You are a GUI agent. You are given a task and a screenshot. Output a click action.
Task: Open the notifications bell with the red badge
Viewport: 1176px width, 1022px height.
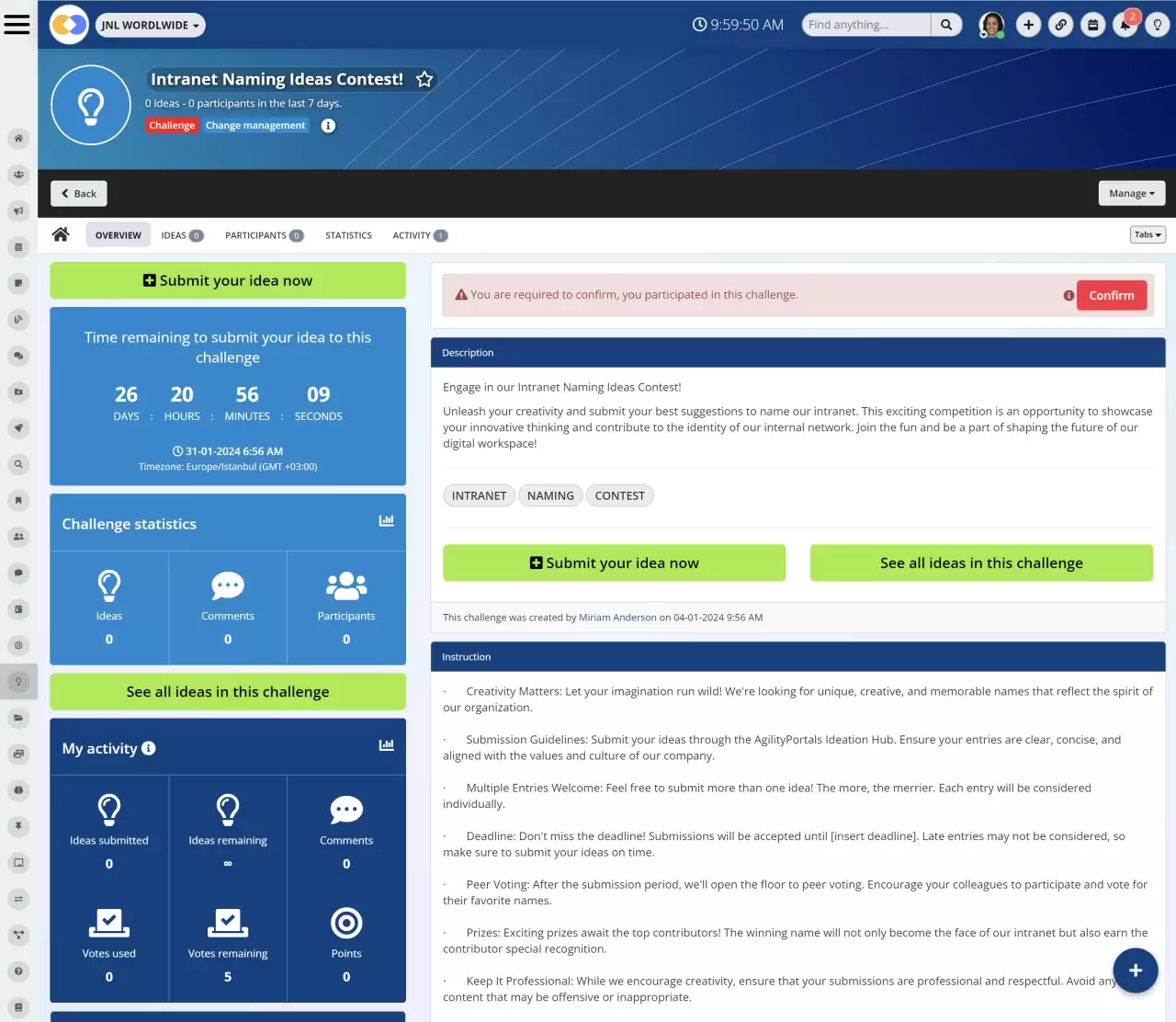[x=1125, y=25]
